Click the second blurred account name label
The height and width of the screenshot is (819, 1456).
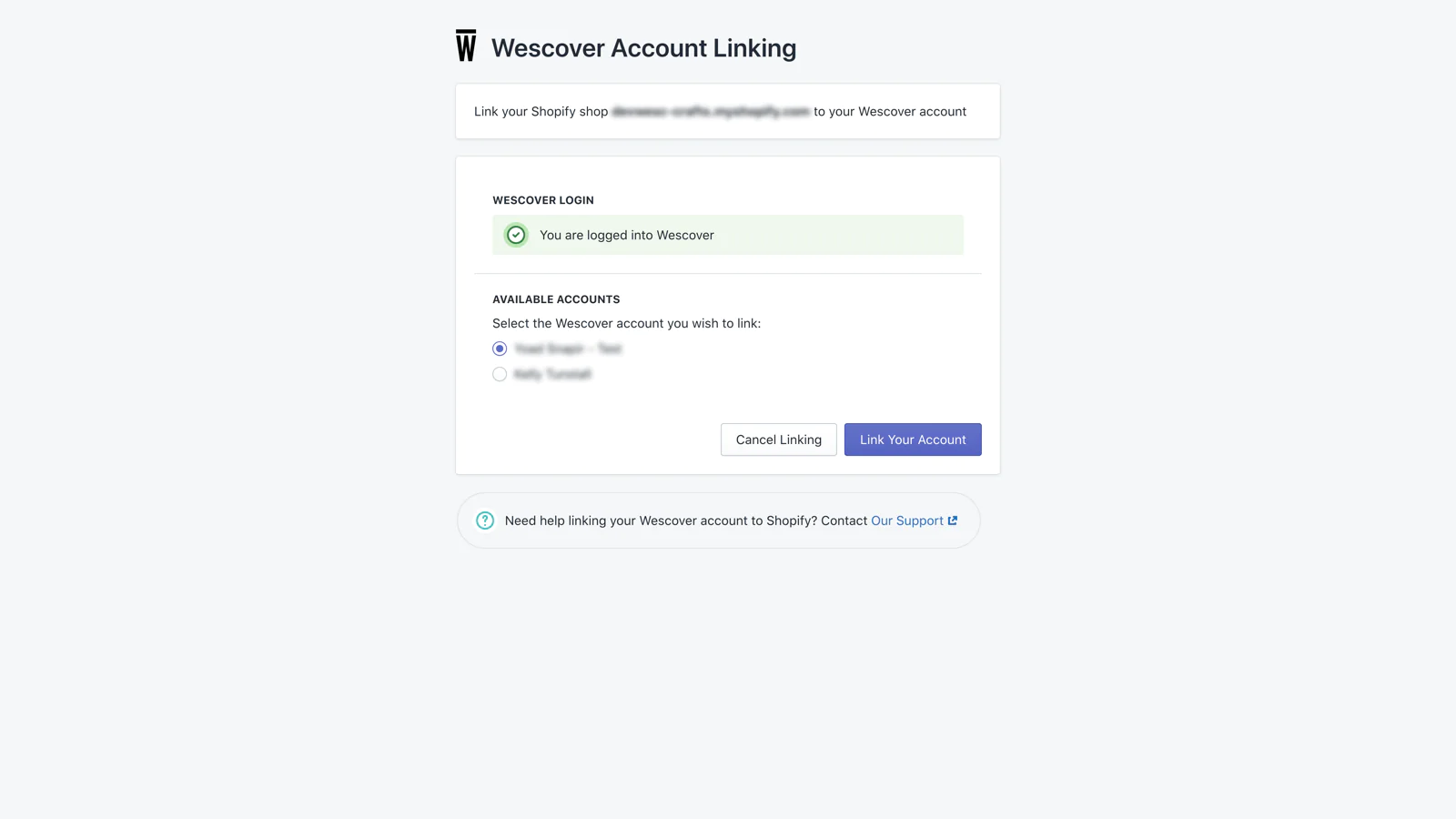point(552,374)
